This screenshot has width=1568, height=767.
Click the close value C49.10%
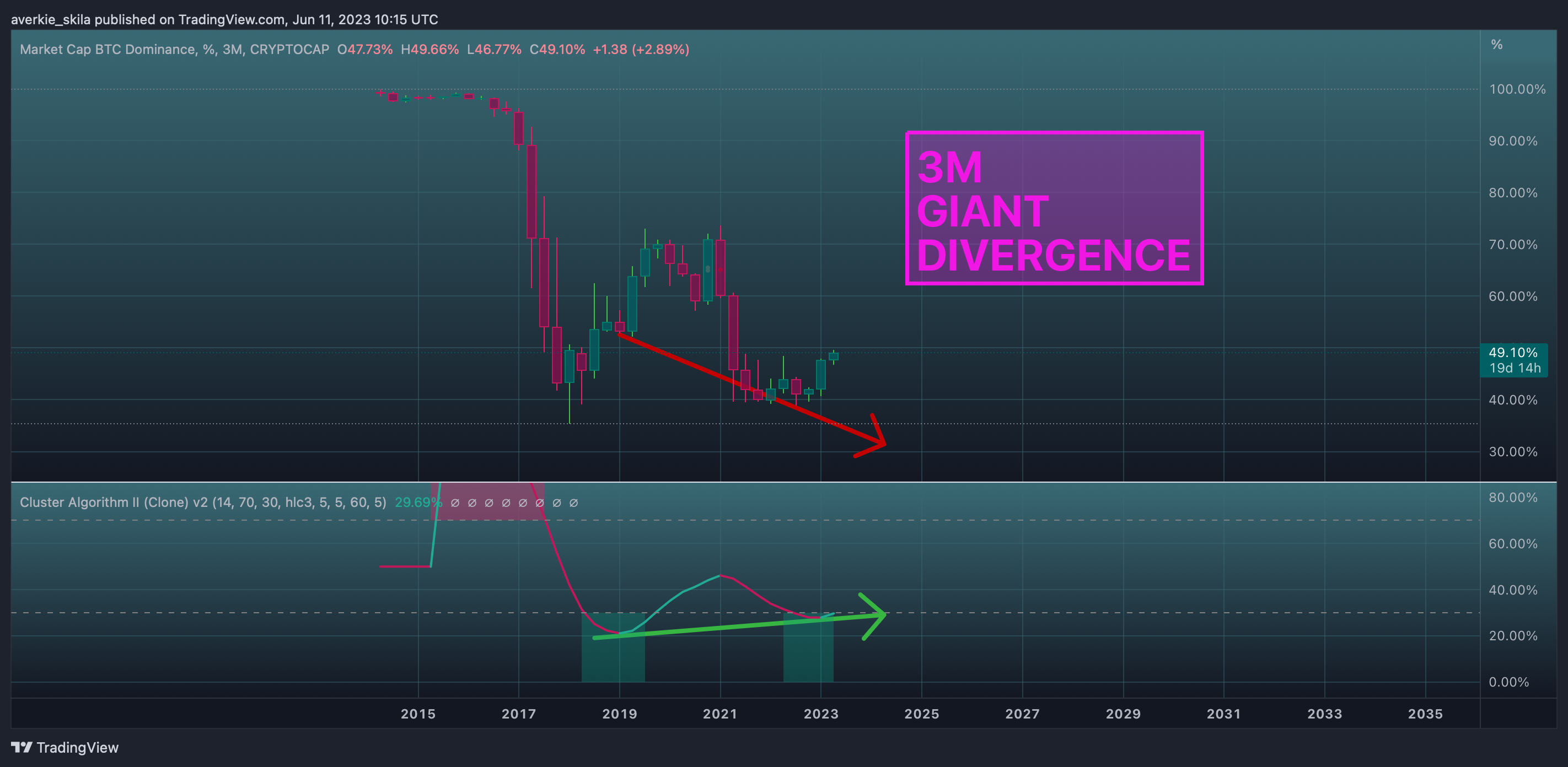(x=557, y=49)
